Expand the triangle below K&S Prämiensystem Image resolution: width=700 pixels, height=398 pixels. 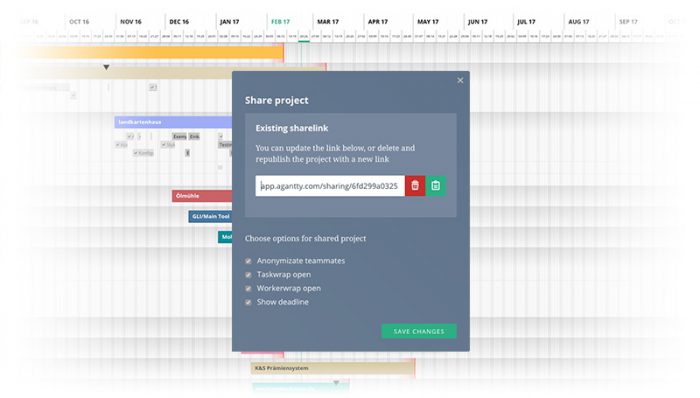336,383
